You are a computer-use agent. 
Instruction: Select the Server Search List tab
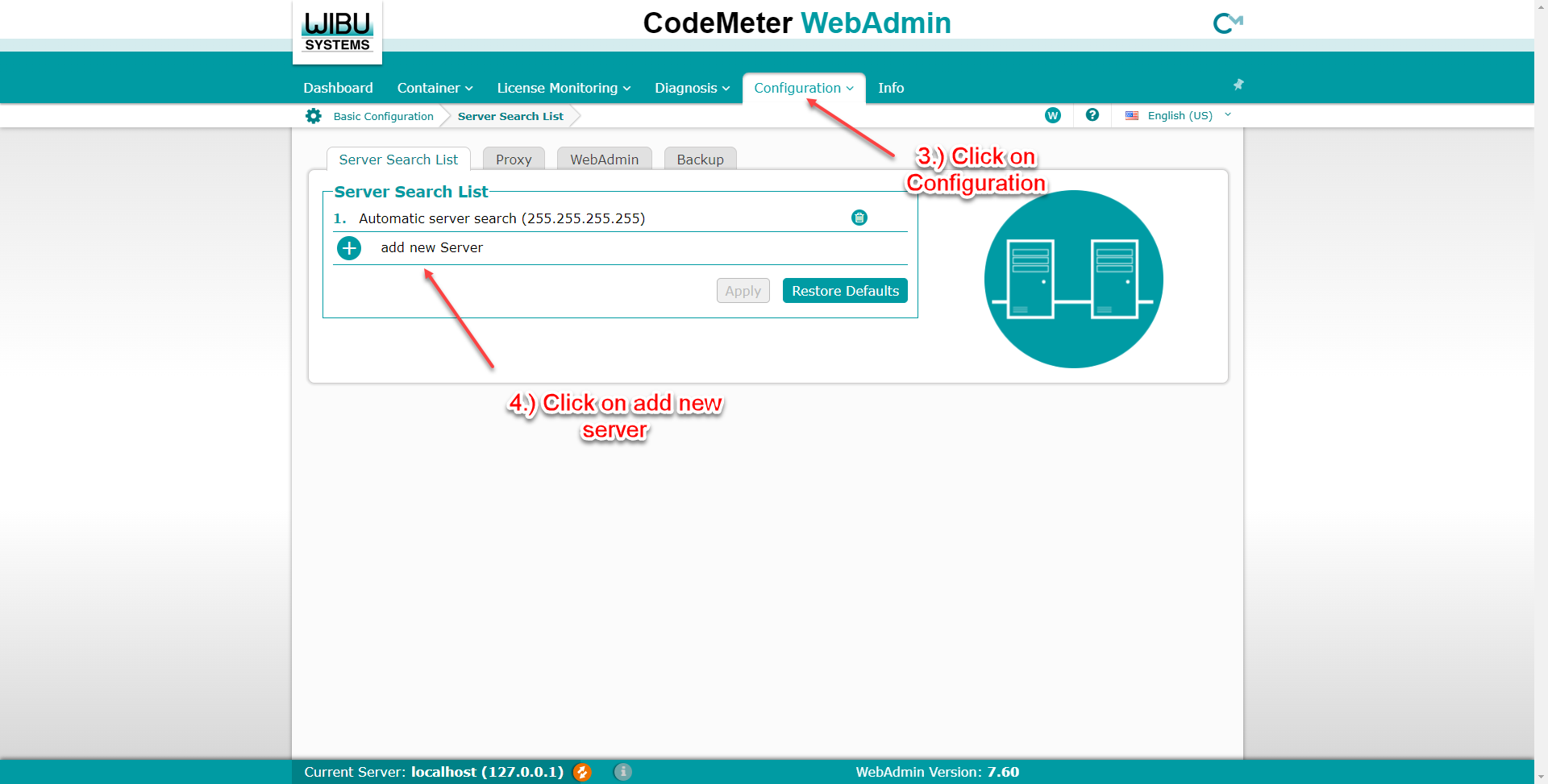pyautogui.click(x=398, y=159)
